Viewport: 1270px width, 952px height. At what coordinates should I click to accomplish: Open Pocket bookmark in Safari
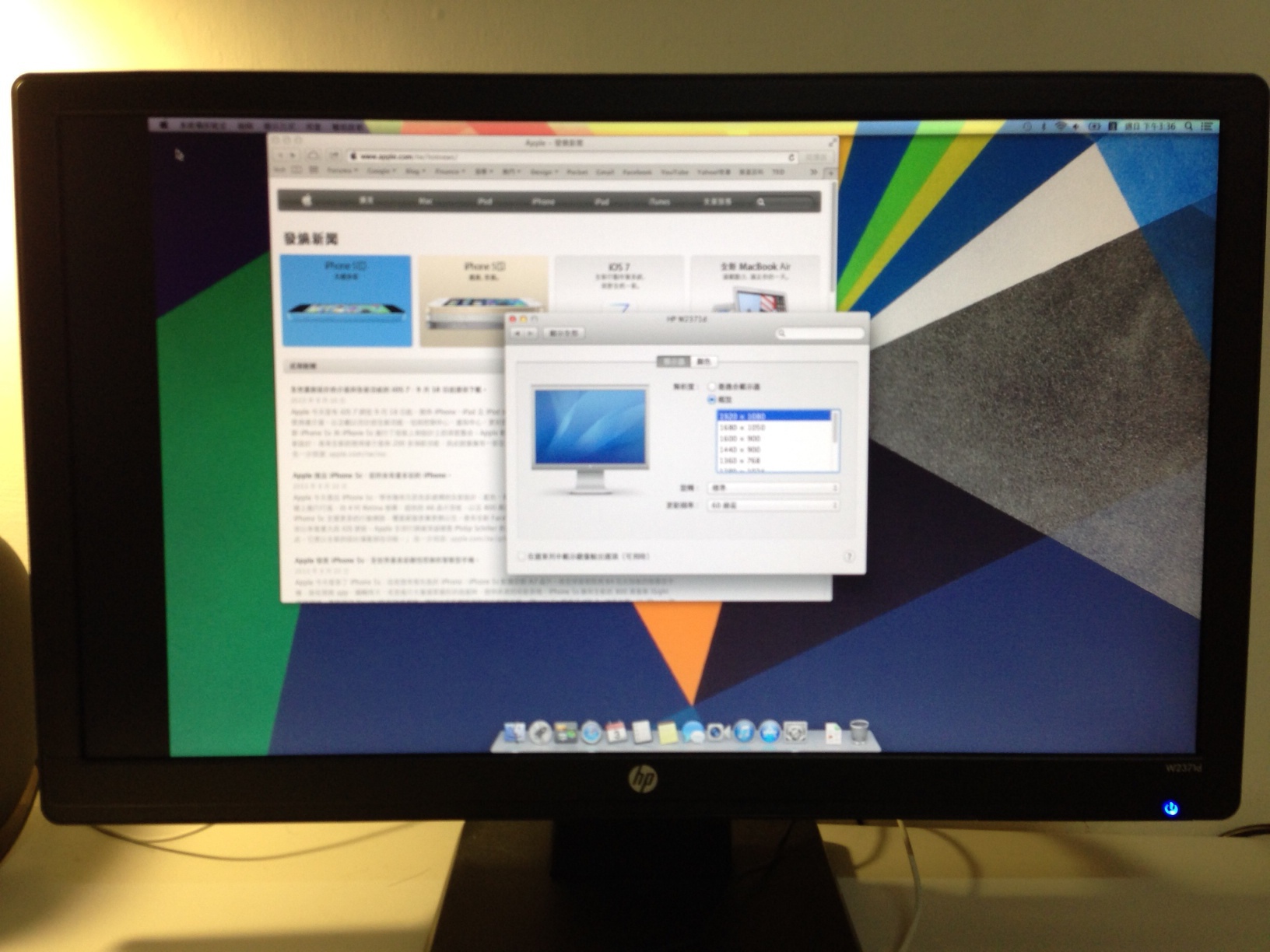(577, 171)
